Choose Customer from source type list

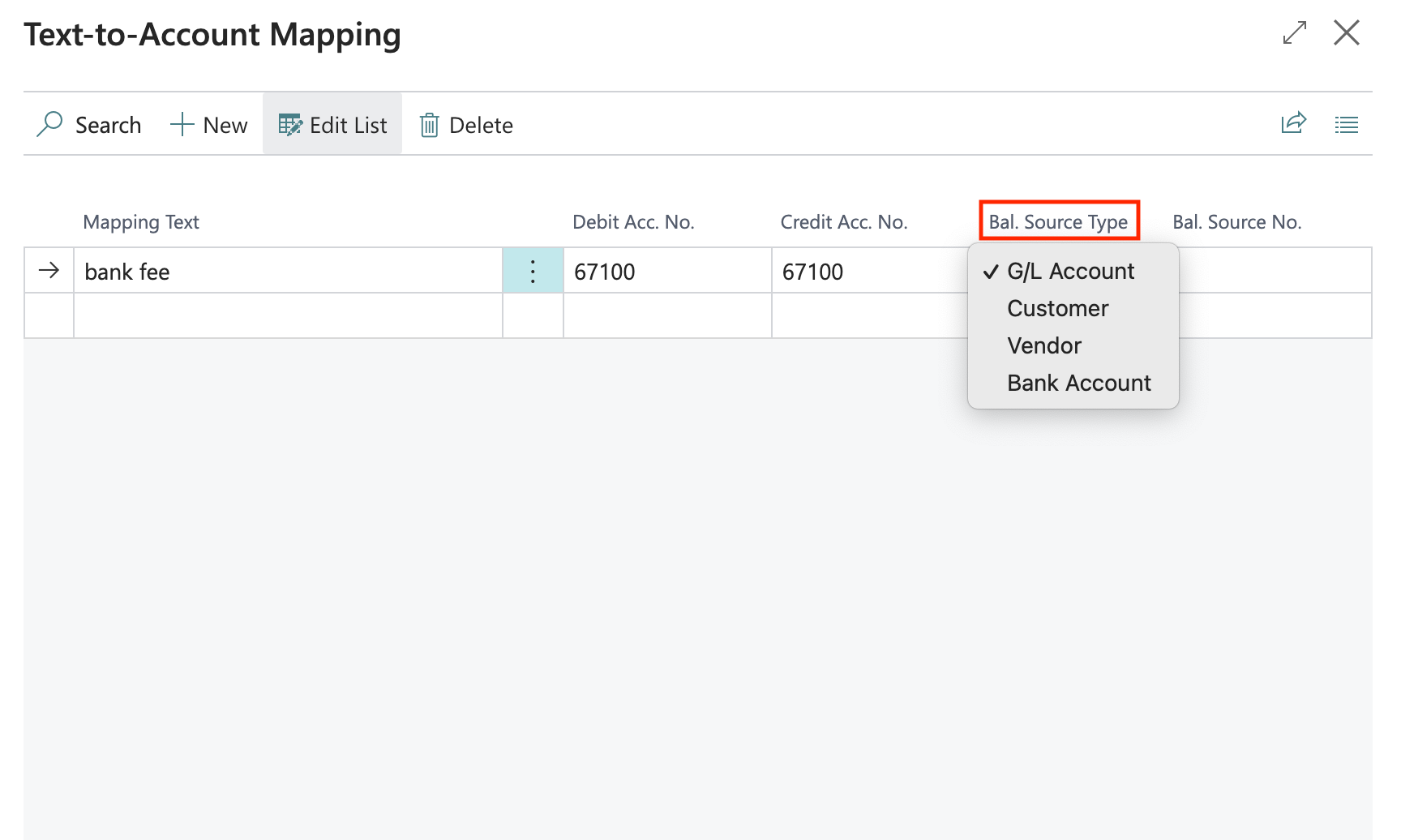(x=1057, y=308)
